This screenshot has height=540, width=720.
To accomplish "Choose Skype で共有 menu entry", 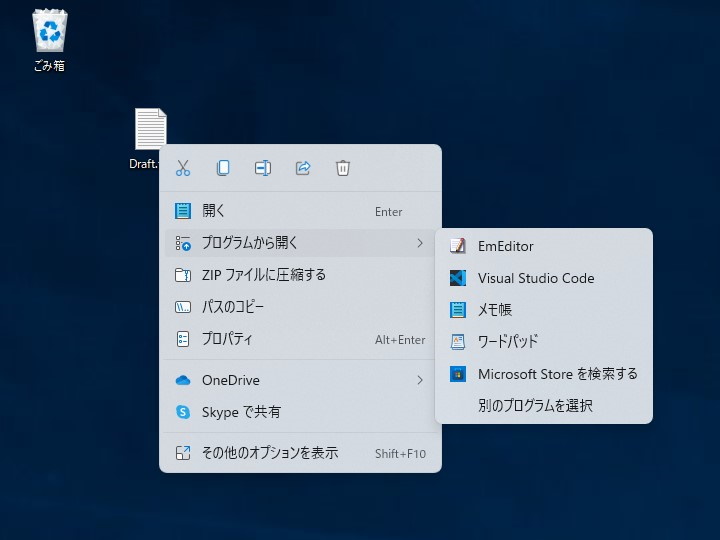I will [x=300, y=412].
